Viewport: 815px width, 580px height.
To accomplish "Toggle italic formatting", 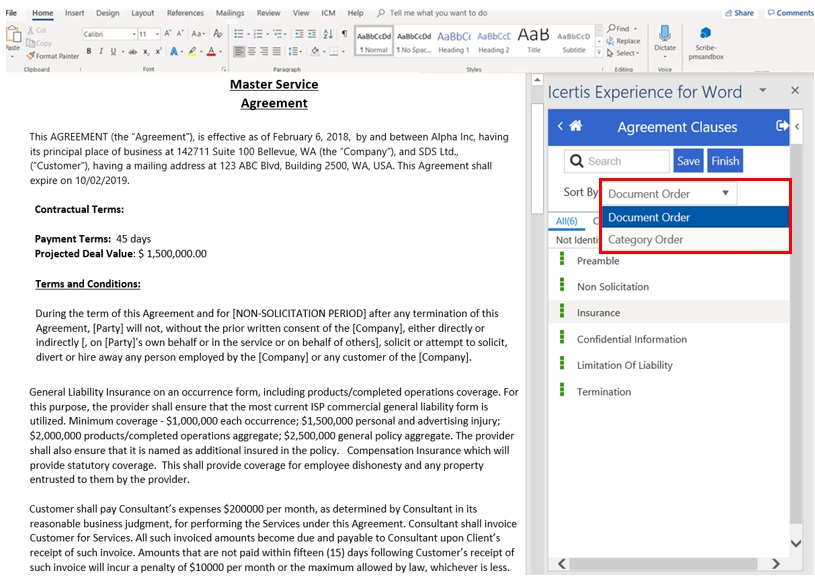I will [101, 51].
